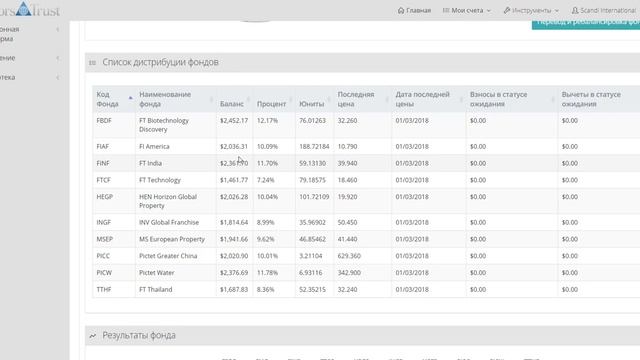640x360 pixels.
Task: Open the Инструменты dropdown menu
Action: (x=531, y=10)
